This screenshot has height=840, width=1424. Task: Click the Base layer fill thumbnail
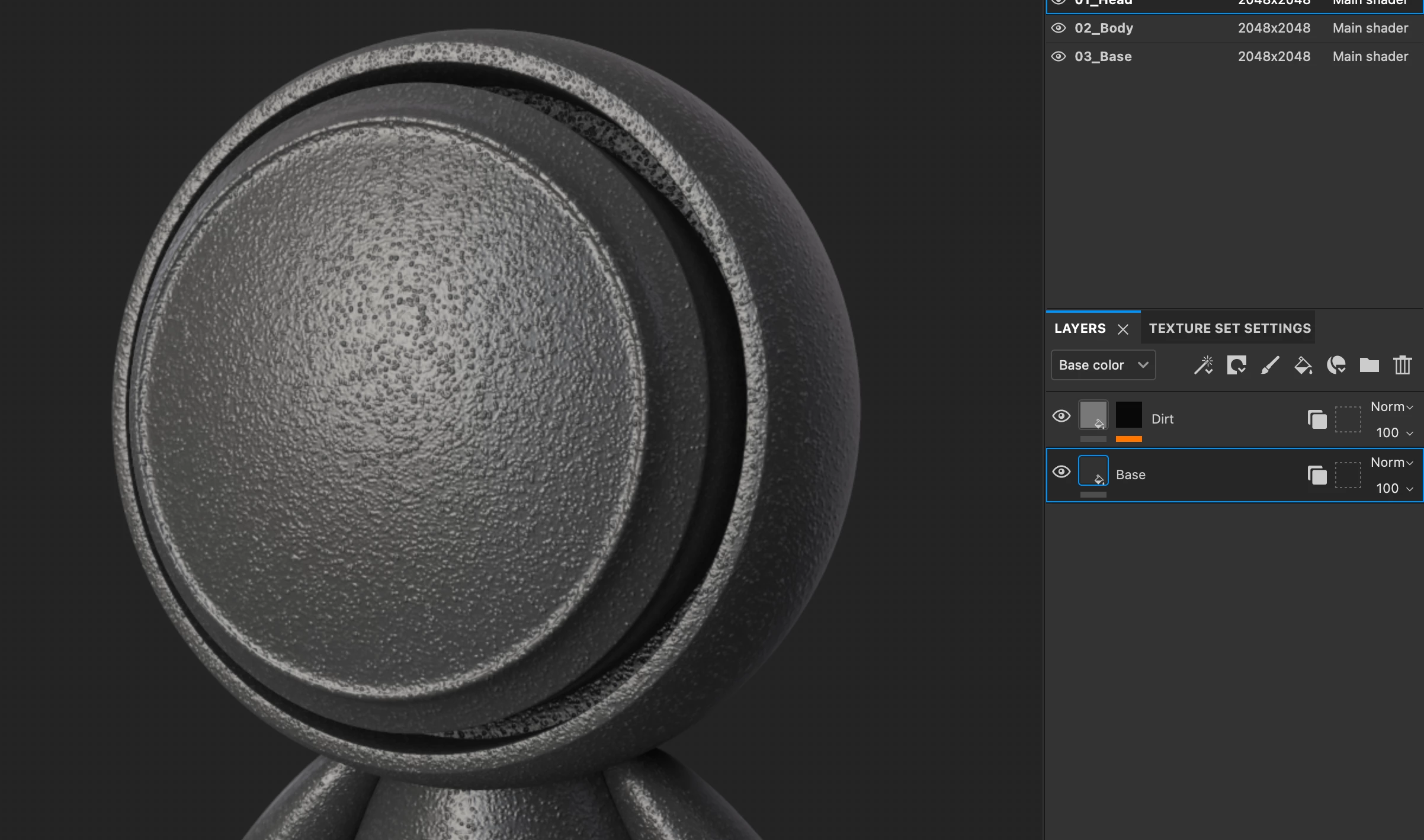pos(1093,470)
